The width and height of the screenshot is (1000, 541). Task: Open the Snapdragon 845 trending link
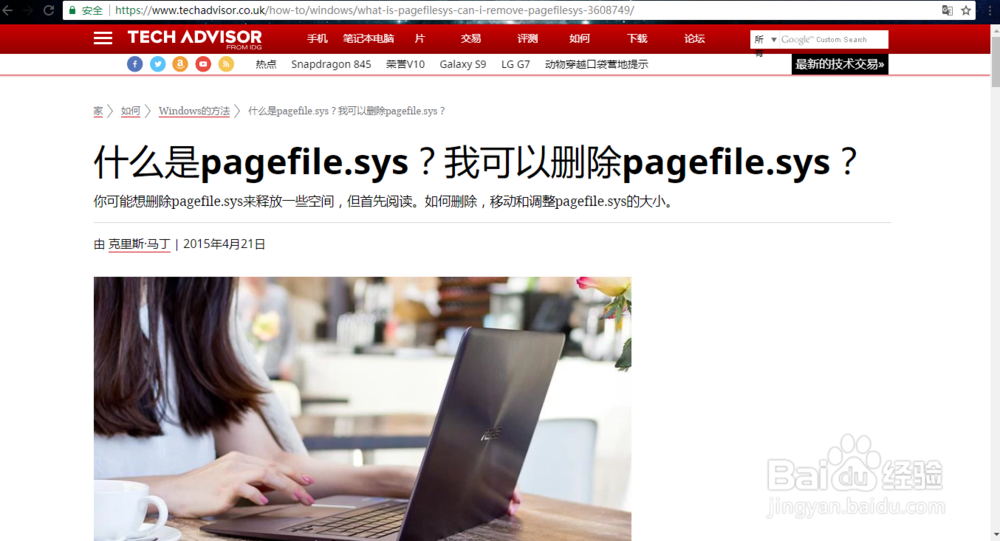(x=331, y=64)
